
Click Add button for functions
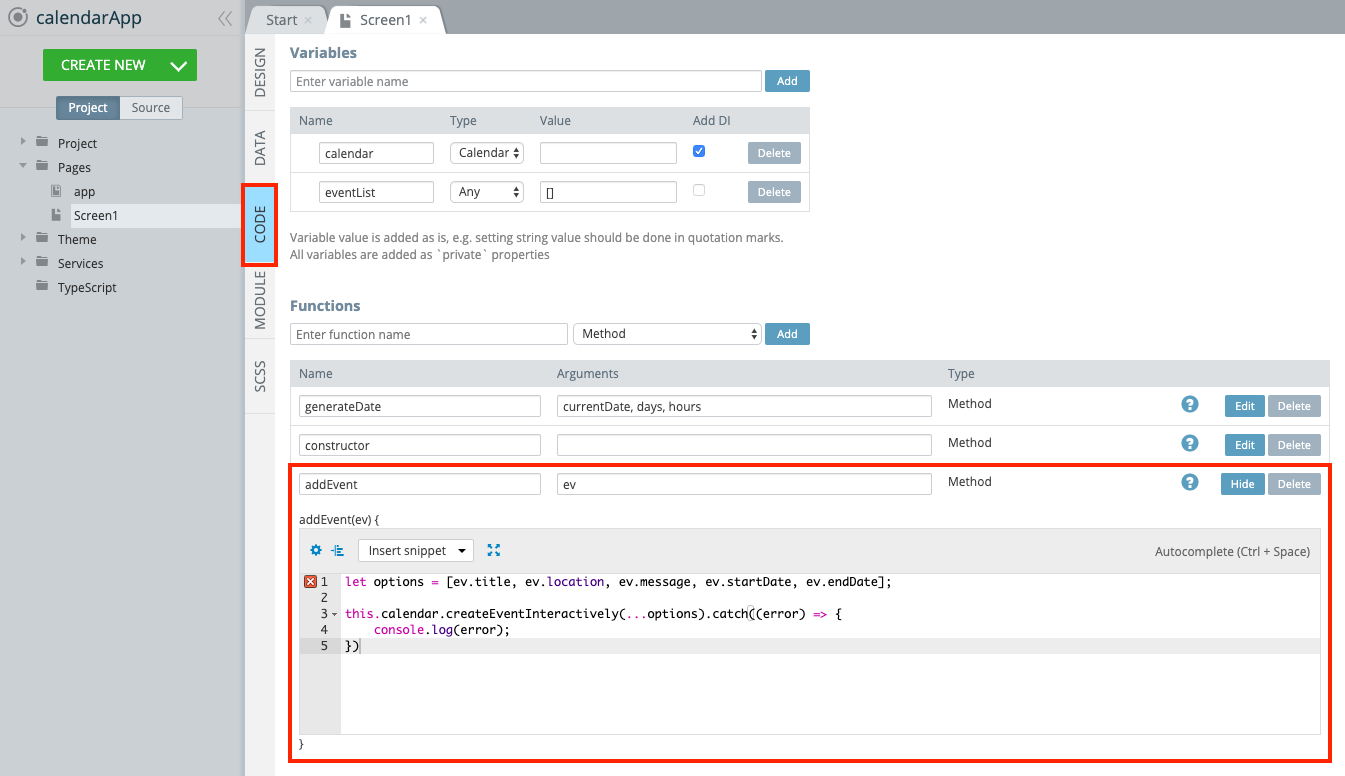coord(787,334)
